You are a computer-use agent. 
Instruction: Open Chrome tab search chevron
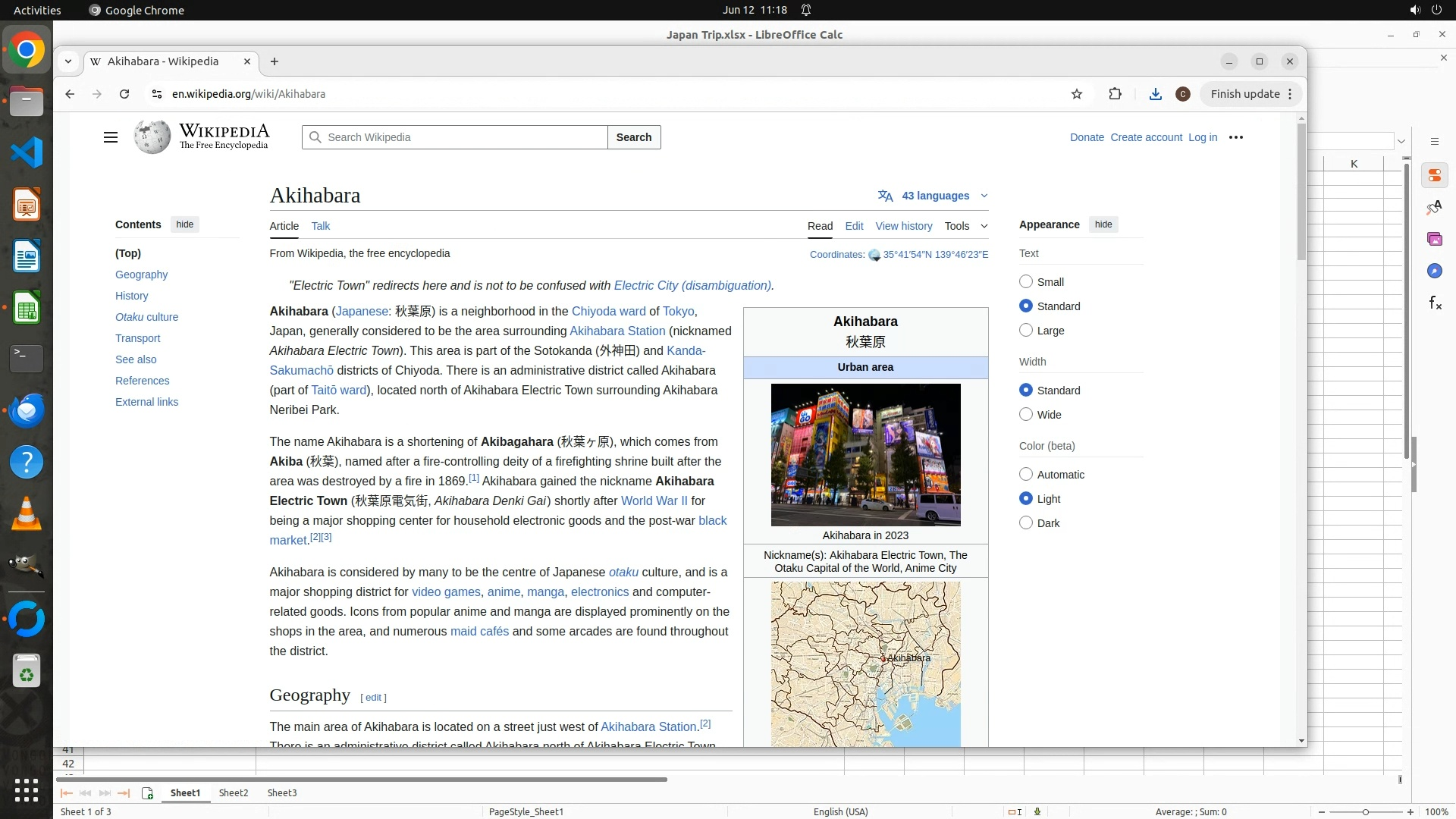[x=68, y=61]
